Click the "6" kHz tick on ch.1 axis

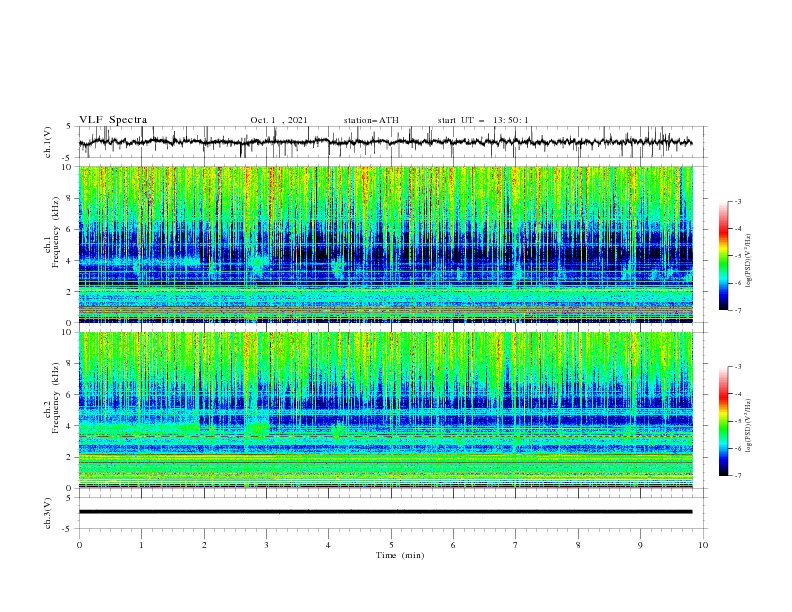tap(69, 229)
